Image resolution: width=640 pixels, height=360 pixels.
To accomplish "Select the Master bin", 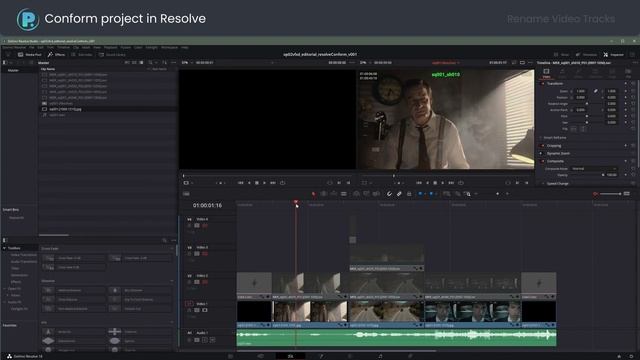I will (13, 70).
